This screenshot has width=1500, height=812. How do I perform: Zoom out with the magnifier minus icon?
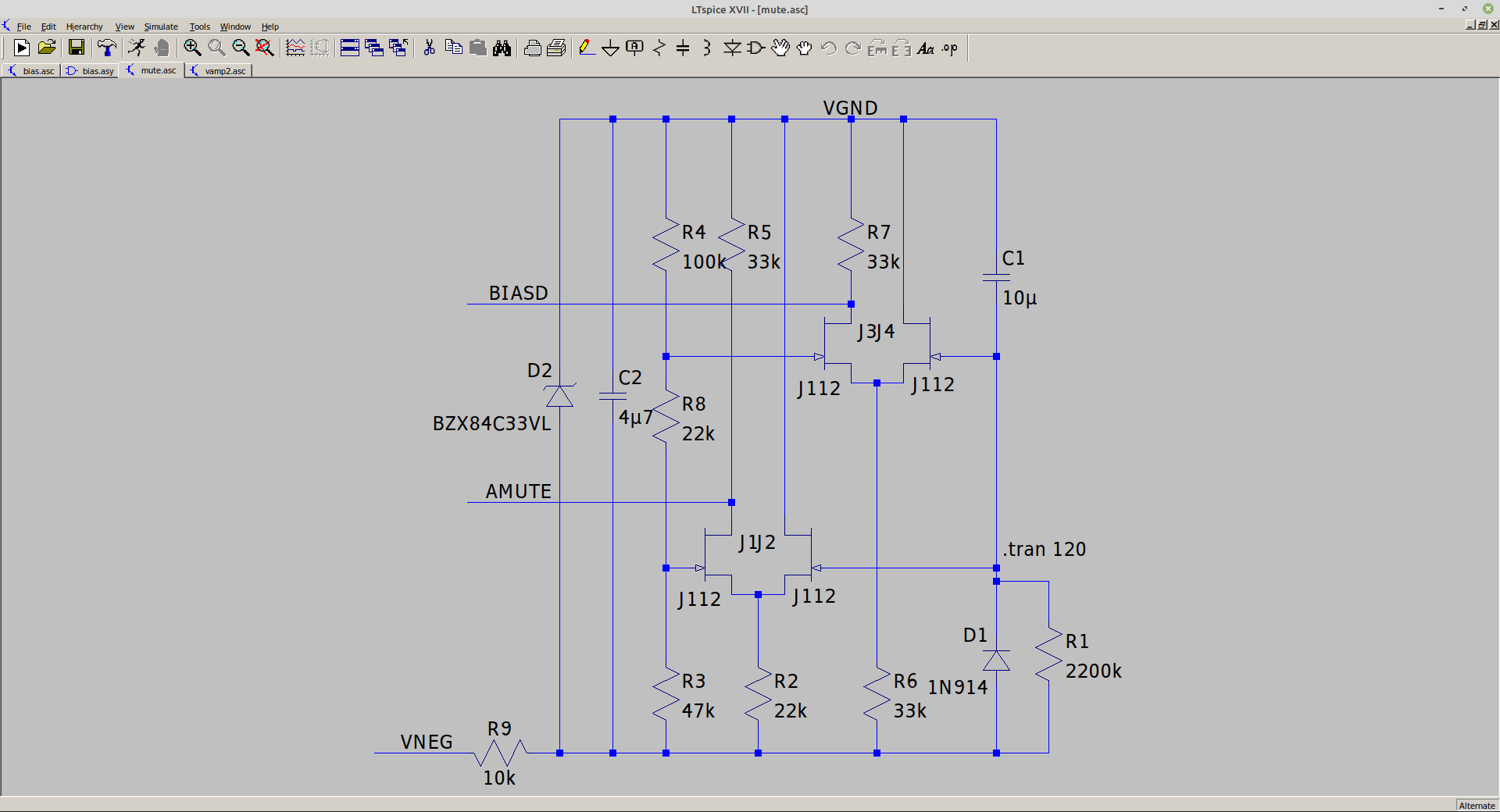[241, 48]
